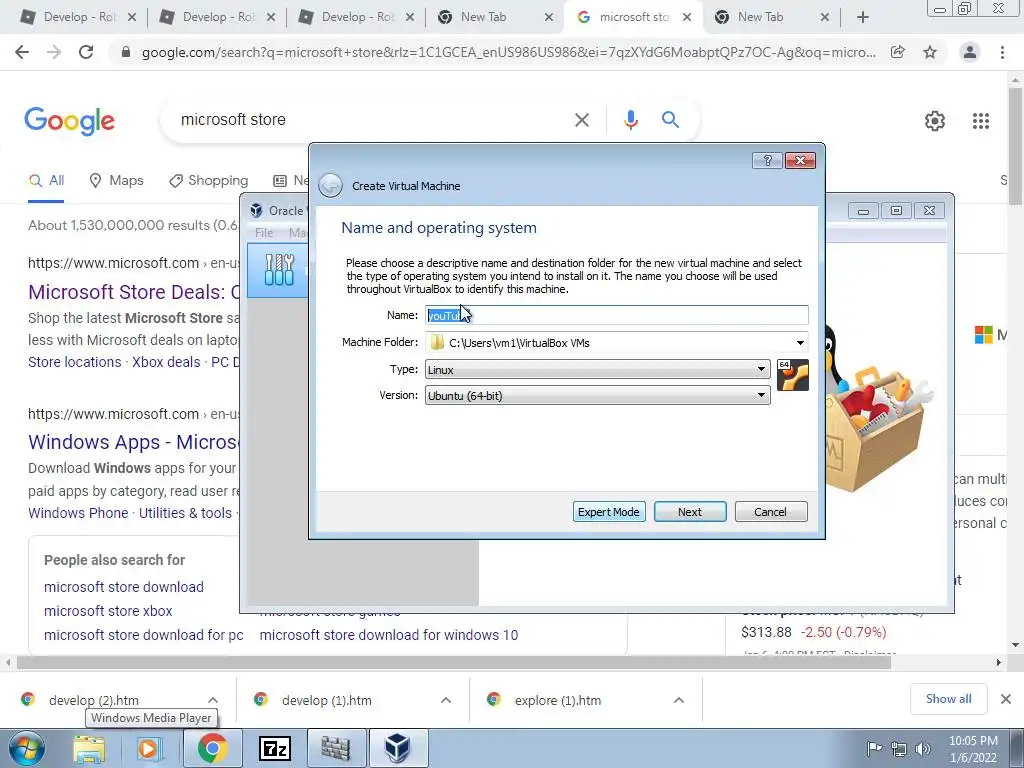Click the Google logo
This screenshot has width=1024, height=768.
click(69, 121)
